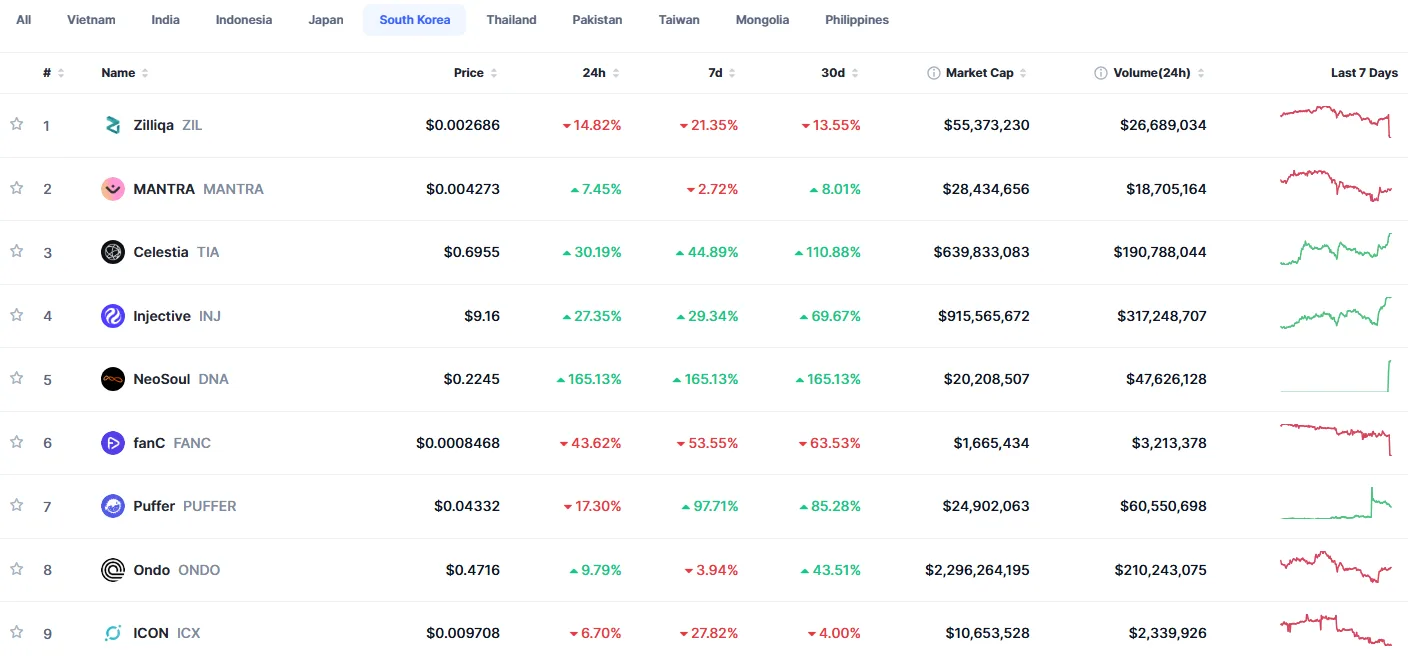This screenshot has width=1408, height=660.
Task: Sort table by 30d change column
Action: click(x=841, y=73)
